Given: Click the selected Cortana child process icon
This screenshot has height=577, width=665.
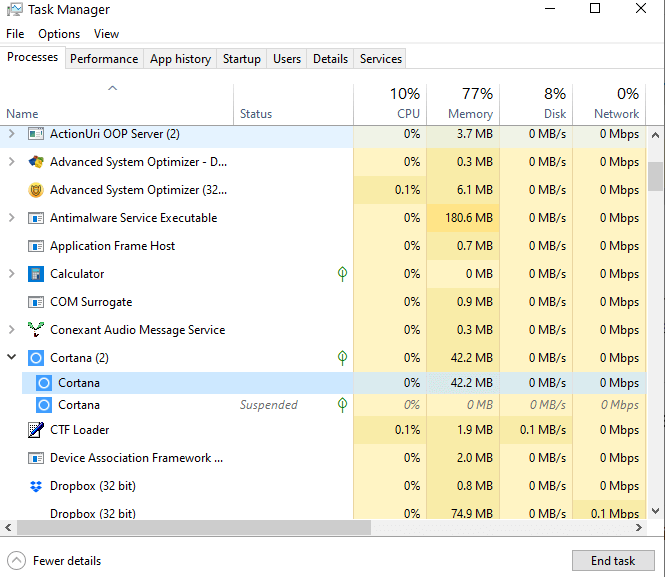Looking at the screenshot, I should 44,383.
